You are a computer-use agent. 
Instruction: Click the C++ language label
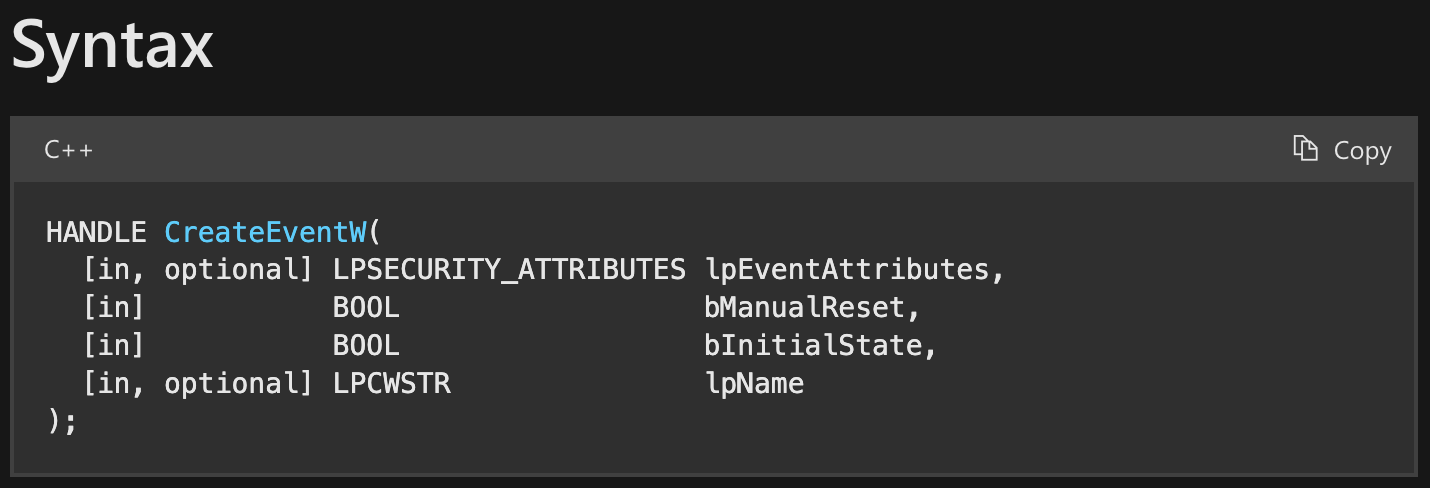coord(69,150)
